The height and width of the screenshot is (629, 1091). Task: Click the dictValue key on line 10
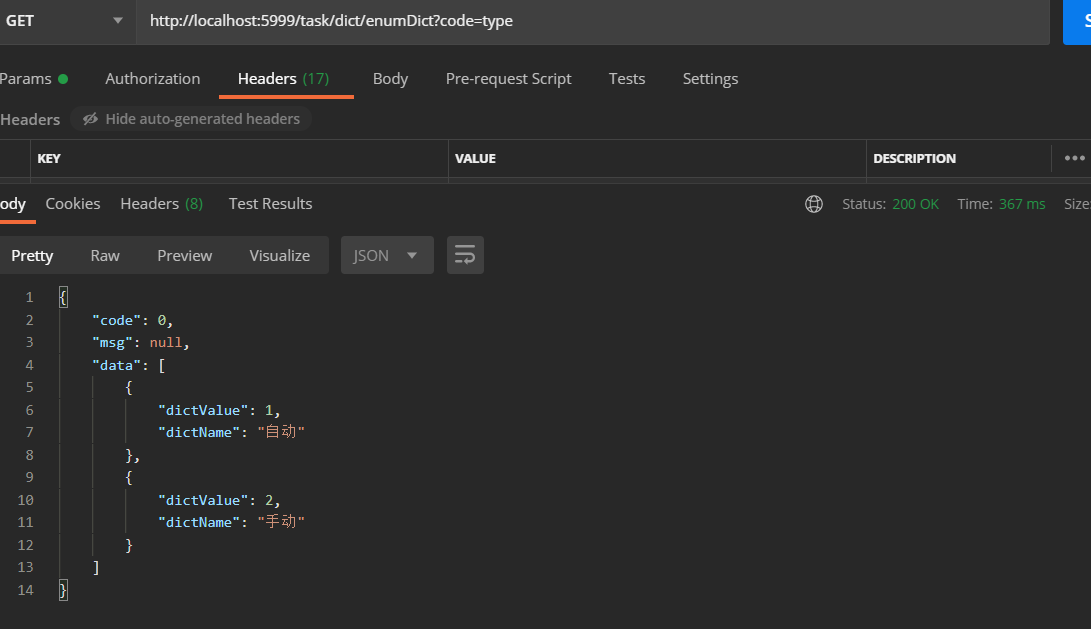[203, 500]
